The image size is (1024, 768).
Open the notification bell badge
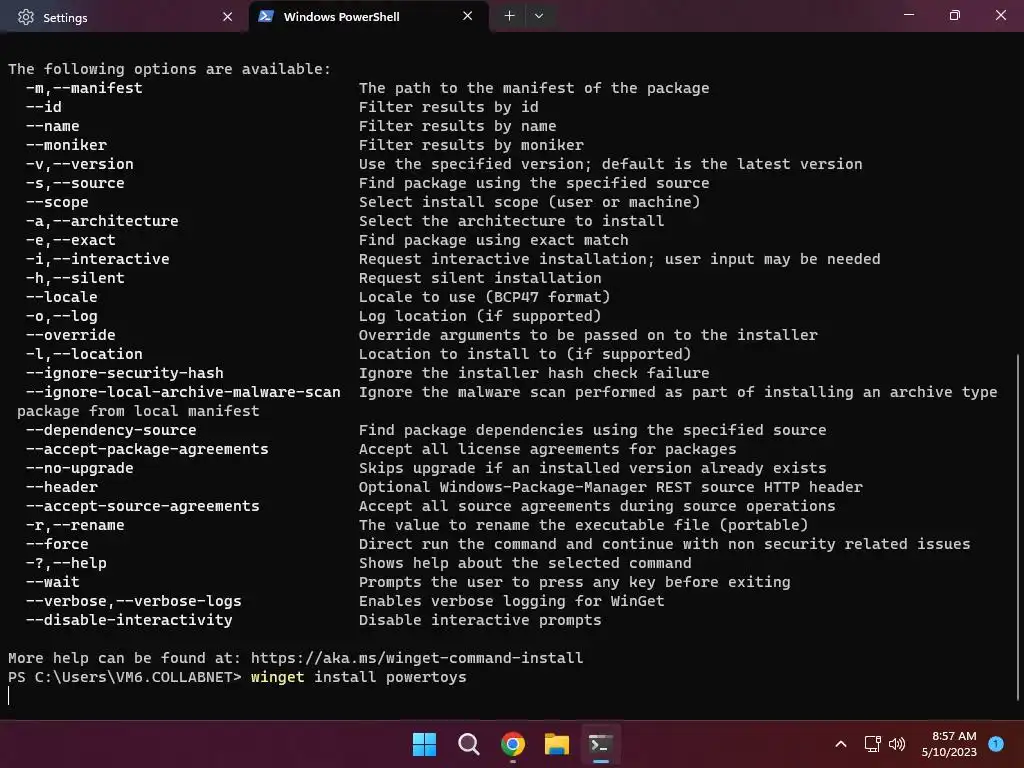[996, 744]
